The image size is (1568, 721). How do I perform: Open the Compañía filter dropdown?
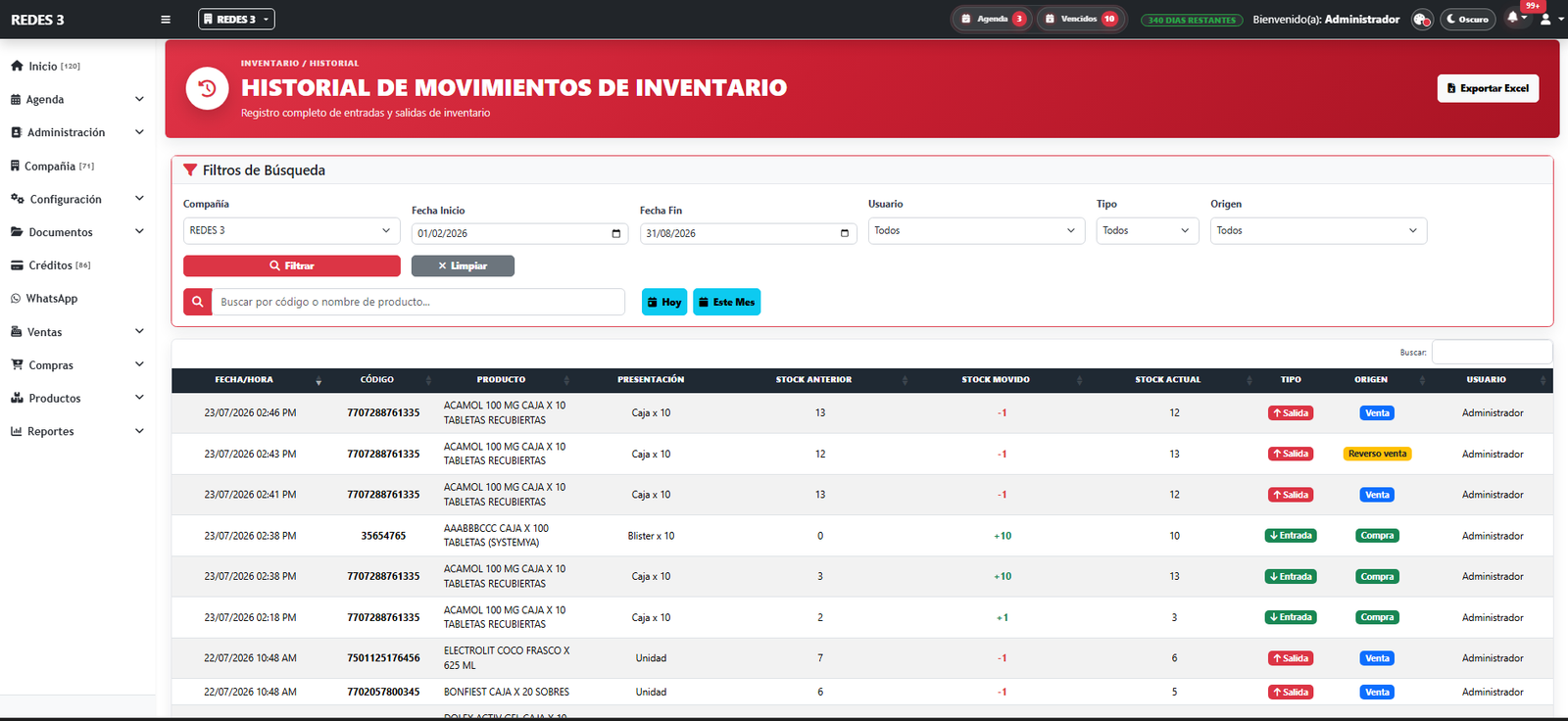(291, 230)
